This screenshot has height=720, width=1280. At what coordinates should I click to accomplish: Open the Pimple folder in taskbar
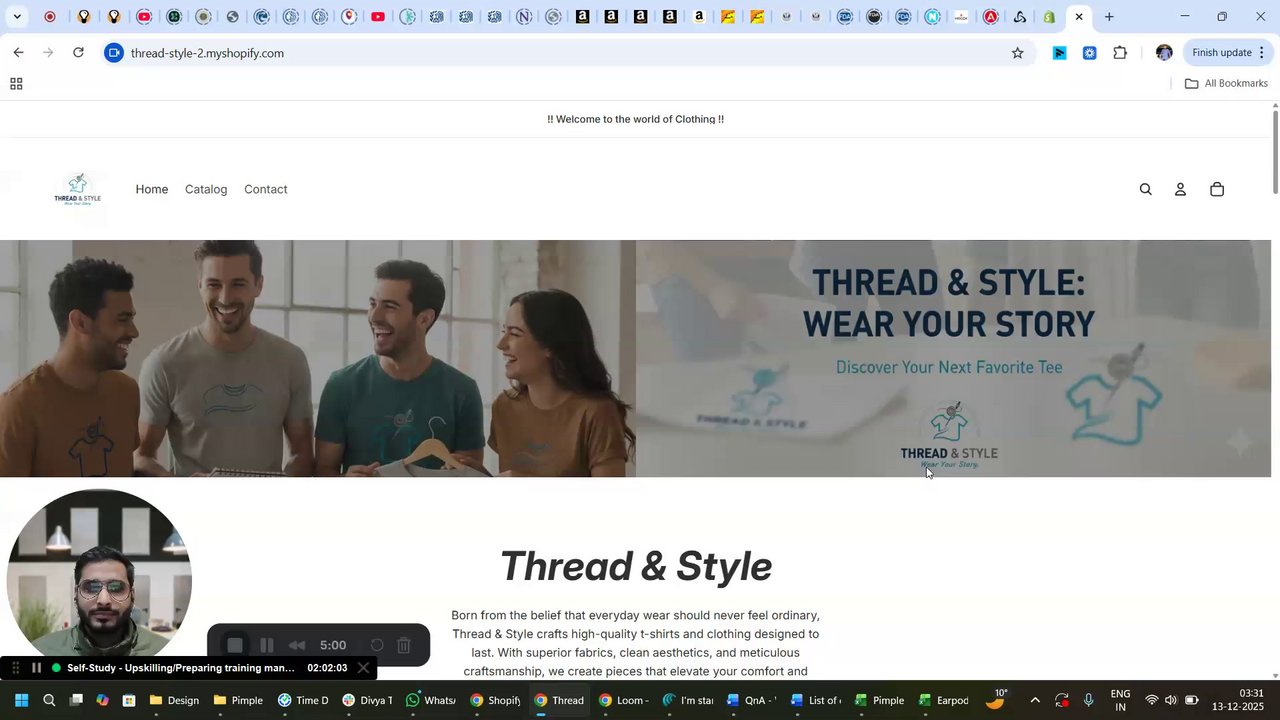pos(239,700)
